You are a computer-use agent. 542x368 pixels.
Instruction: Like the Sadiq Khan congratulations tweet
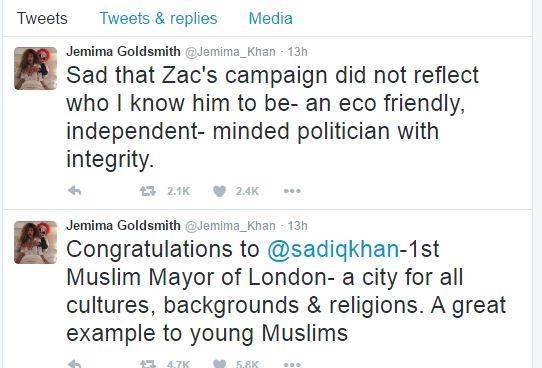click(219, 364)
